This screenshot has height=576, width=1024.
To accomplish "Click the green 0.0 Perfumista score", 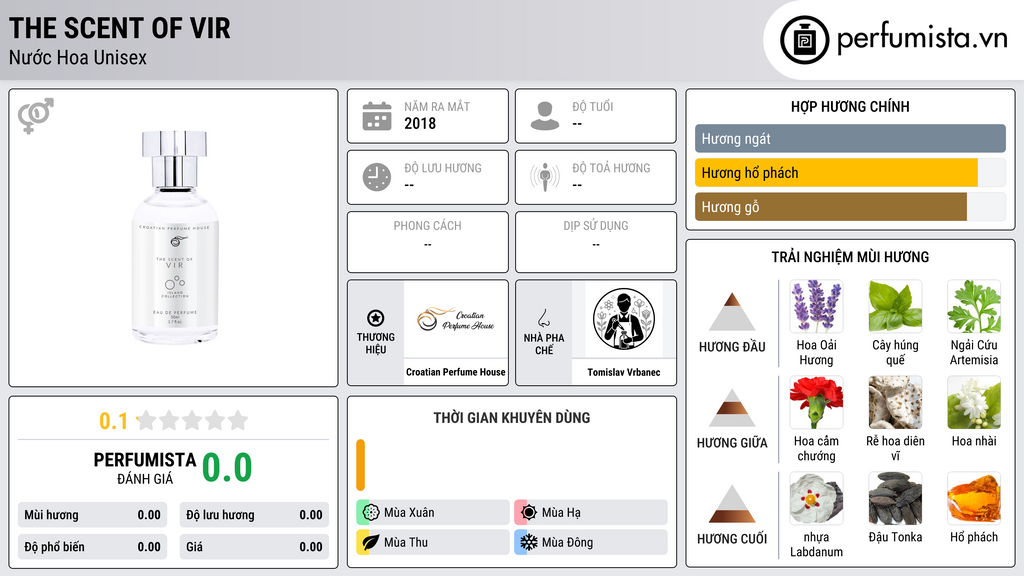I will [x=227, y=468].
